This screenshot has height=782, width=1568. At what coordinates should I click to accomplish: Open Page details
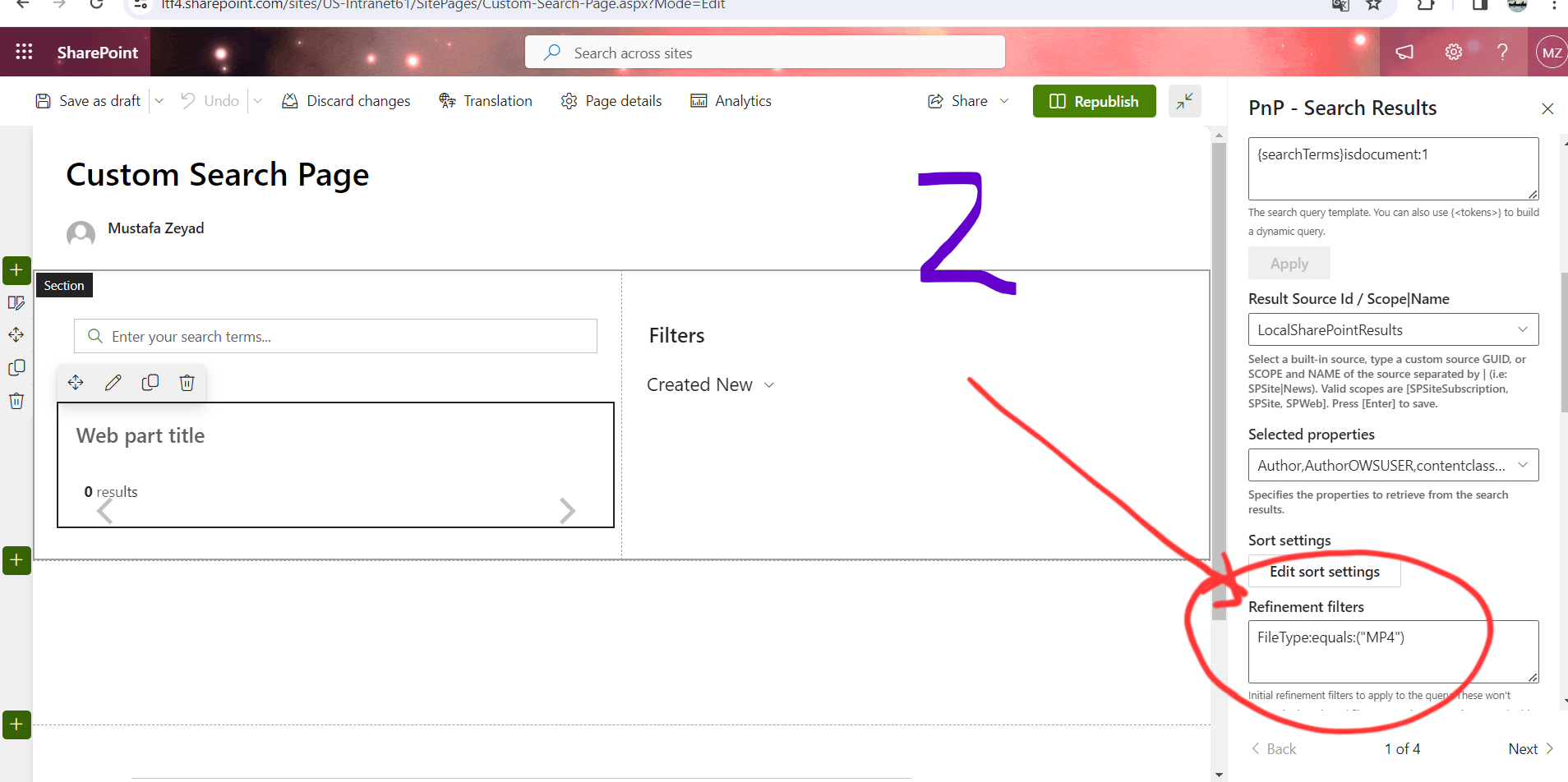[x=611, y=101]
